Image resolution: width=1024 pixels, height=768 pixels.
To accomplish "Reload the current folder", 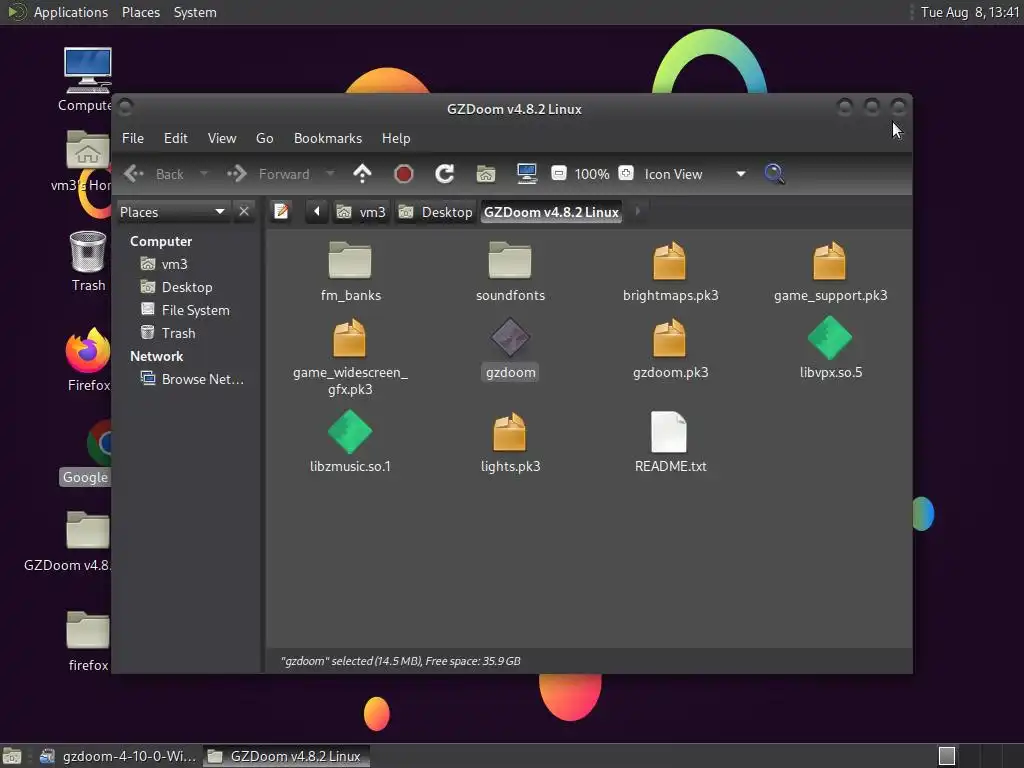I will 445,174.
